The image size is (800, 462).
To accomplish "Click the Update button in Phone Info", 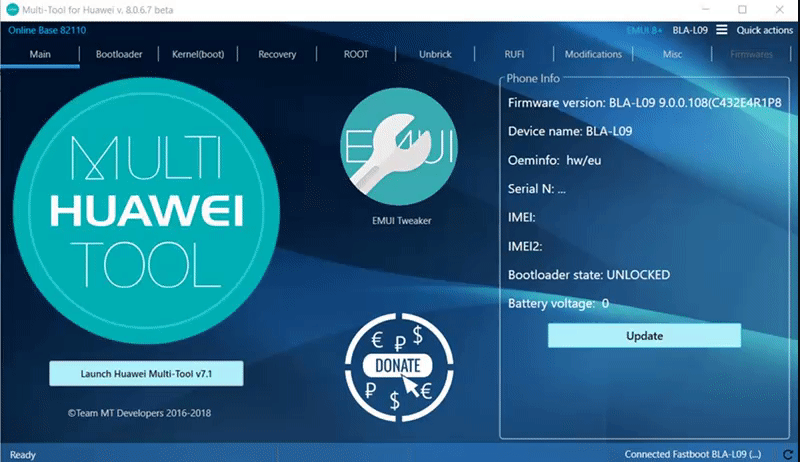I will (x=644, y=336).
